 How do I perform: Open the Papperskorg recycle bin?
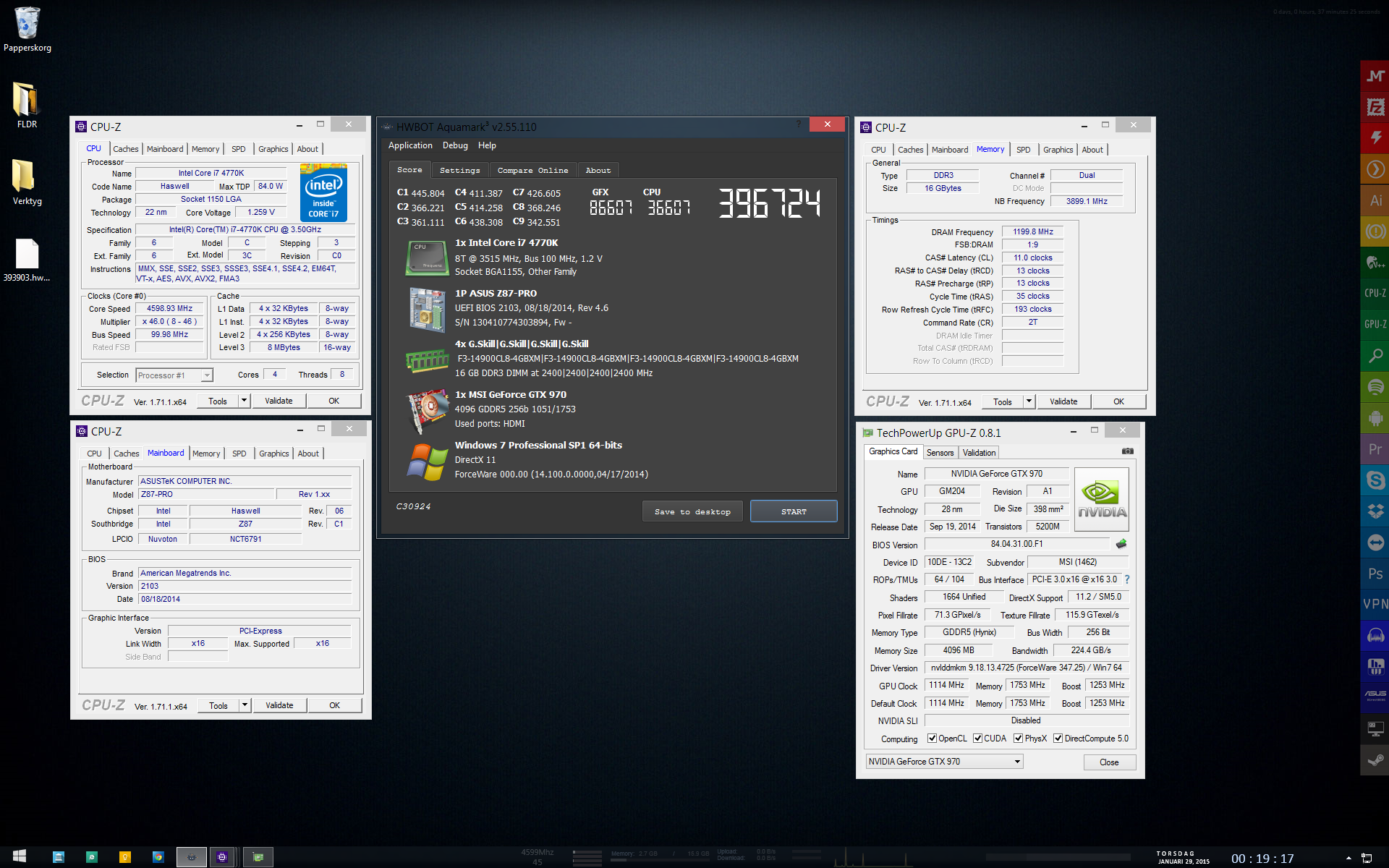click(27, 30)
